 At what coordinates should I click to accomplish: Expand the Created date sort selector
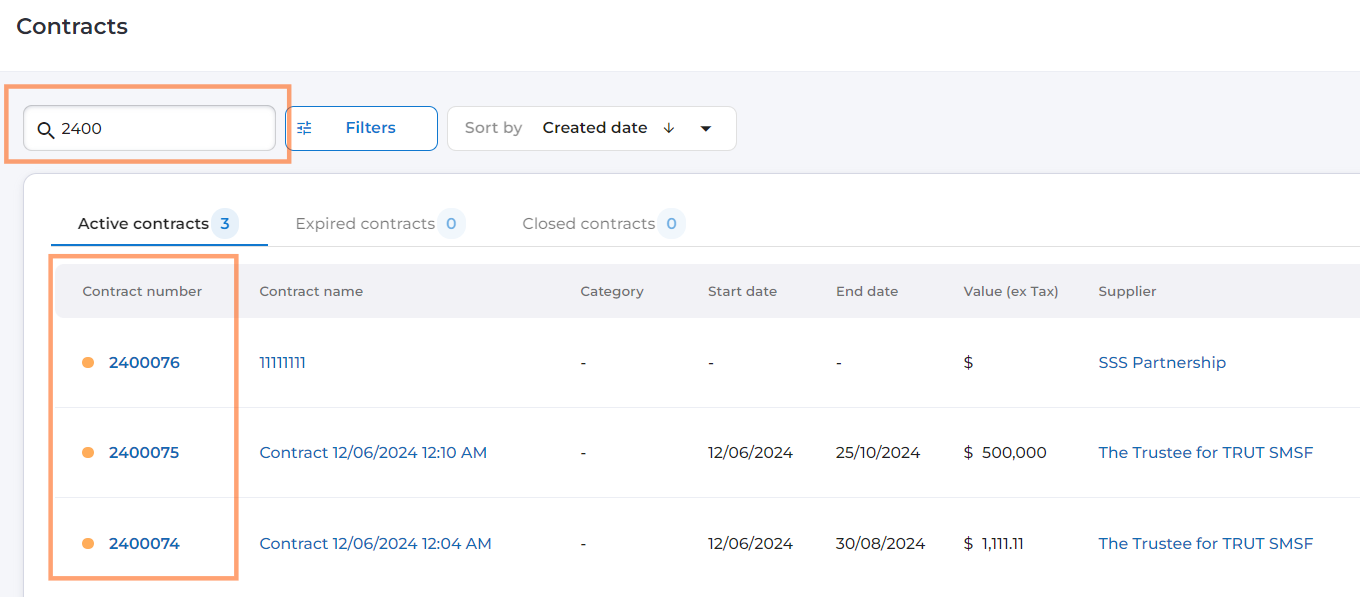(x=595, y=128)
